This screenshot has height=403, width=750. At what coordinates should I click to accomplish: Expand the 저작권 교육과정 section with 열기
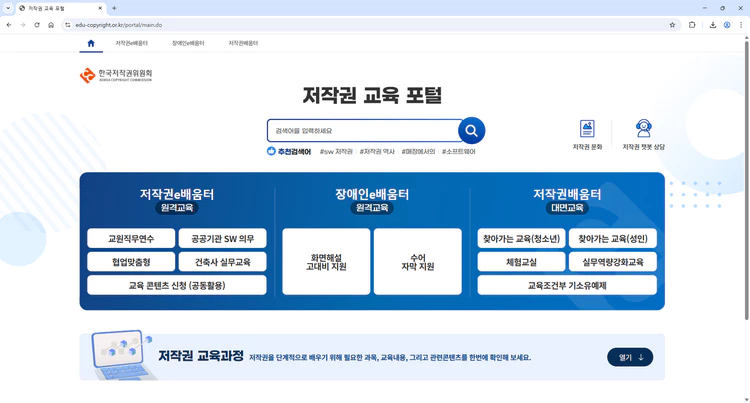pos(630,357)
